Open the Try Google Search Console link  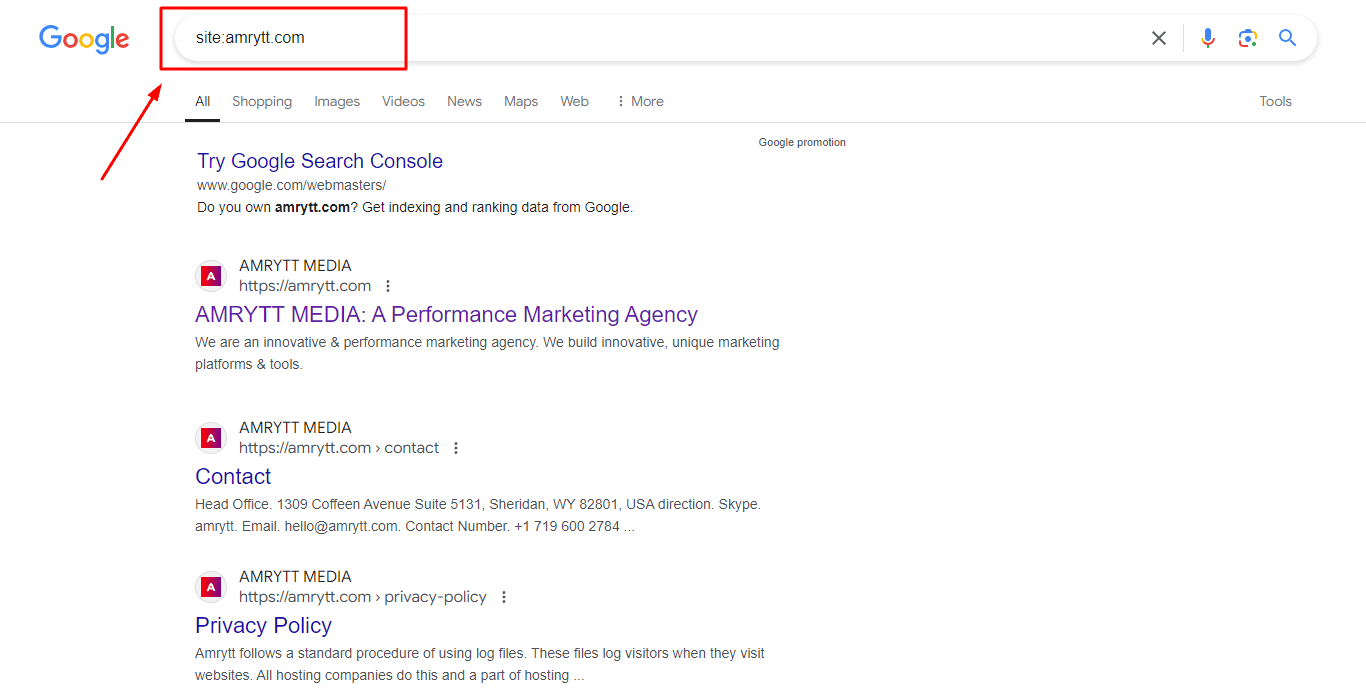[320, 161]
